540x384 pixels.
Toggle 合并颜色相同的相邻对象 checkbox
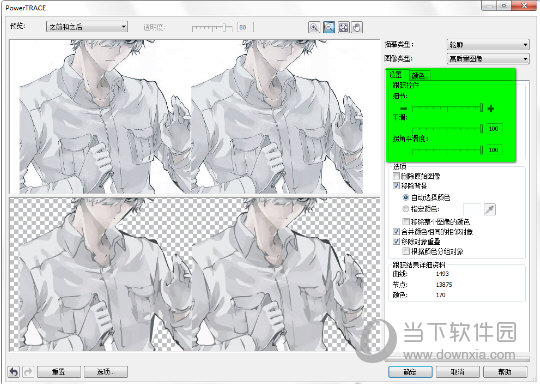click(396, 231)
